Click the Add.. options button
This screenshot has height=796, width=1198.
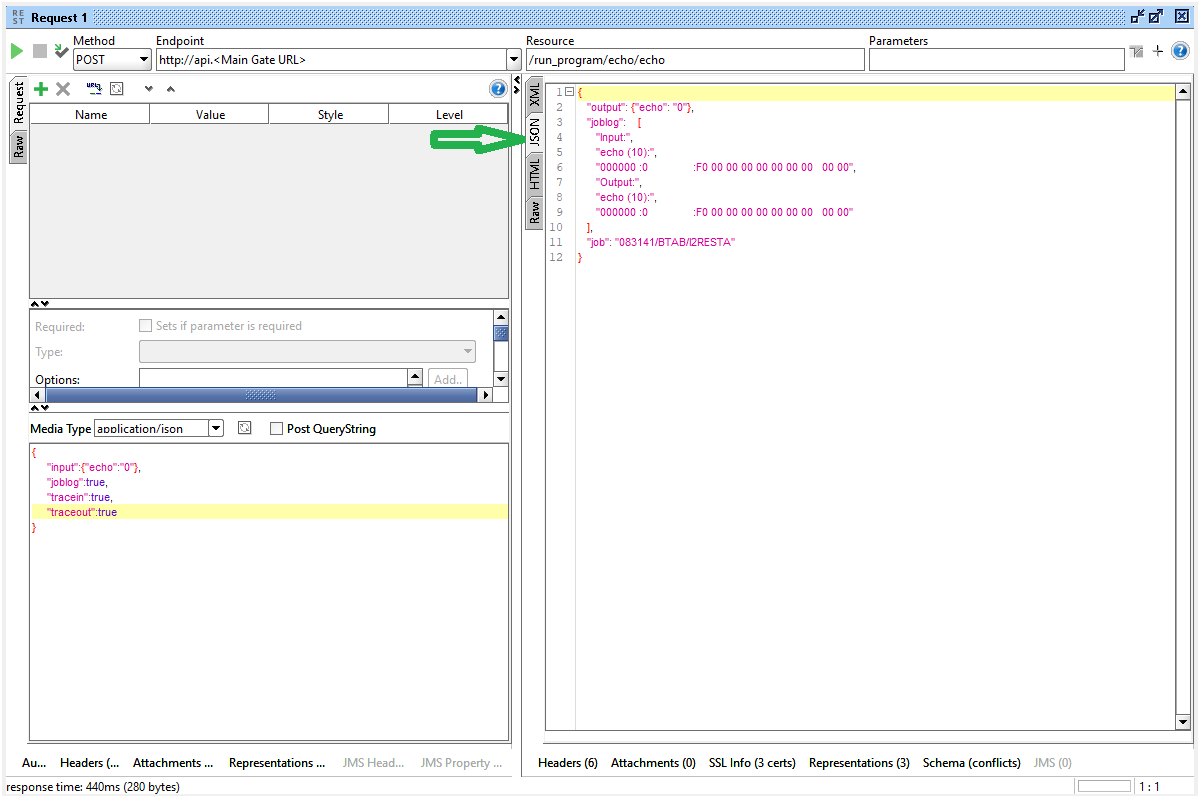(x=448, y=379)
